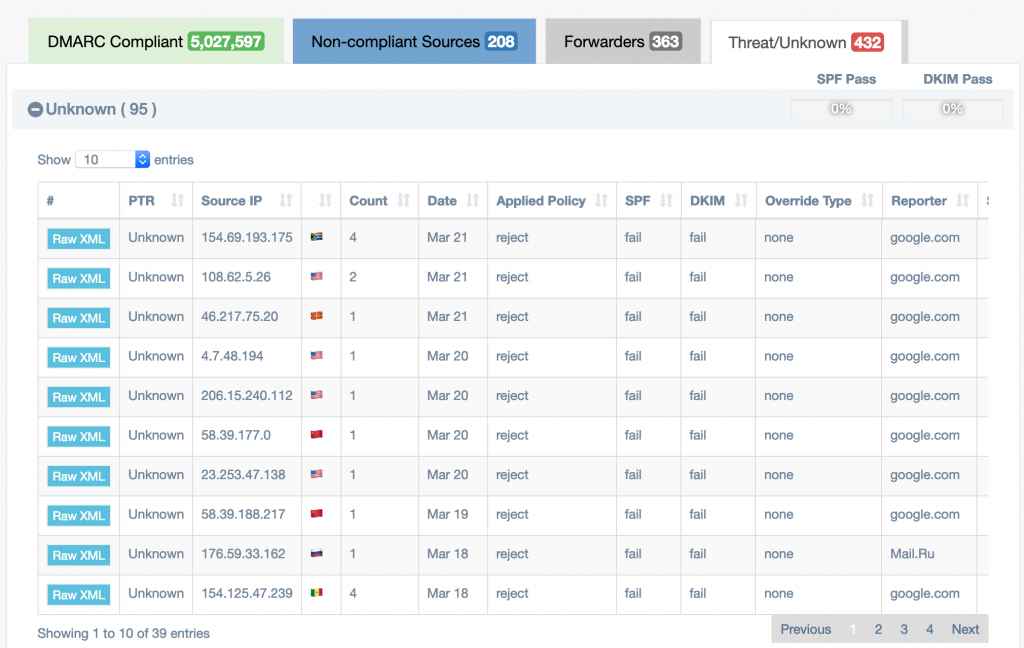The width and height of the screenshot is (1024, 648).
Task: Go to Next page of entries
Action: 965,629
